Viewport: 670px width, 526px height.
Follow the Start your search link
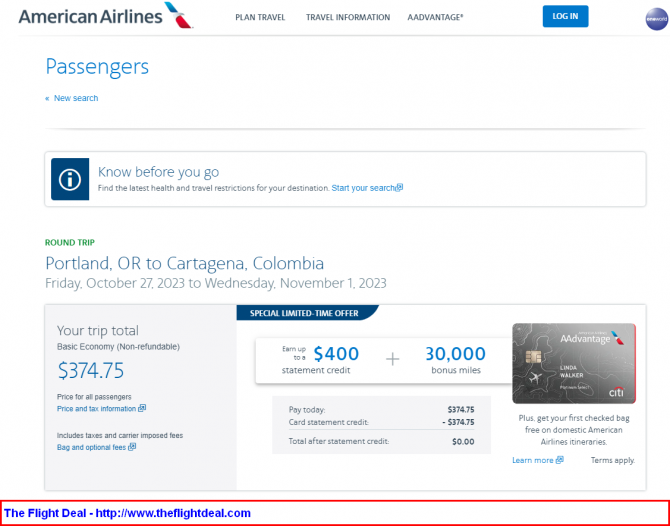[363, 188]
